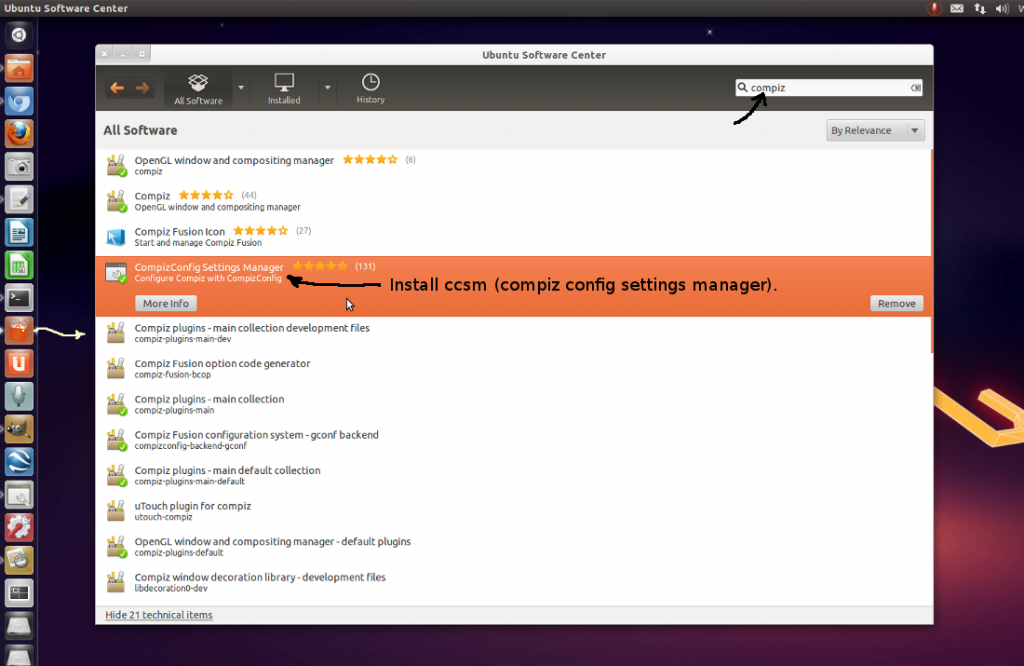
Task: Open LibreOffice Writer from the launcher
Action: click(x=19, y=232)
